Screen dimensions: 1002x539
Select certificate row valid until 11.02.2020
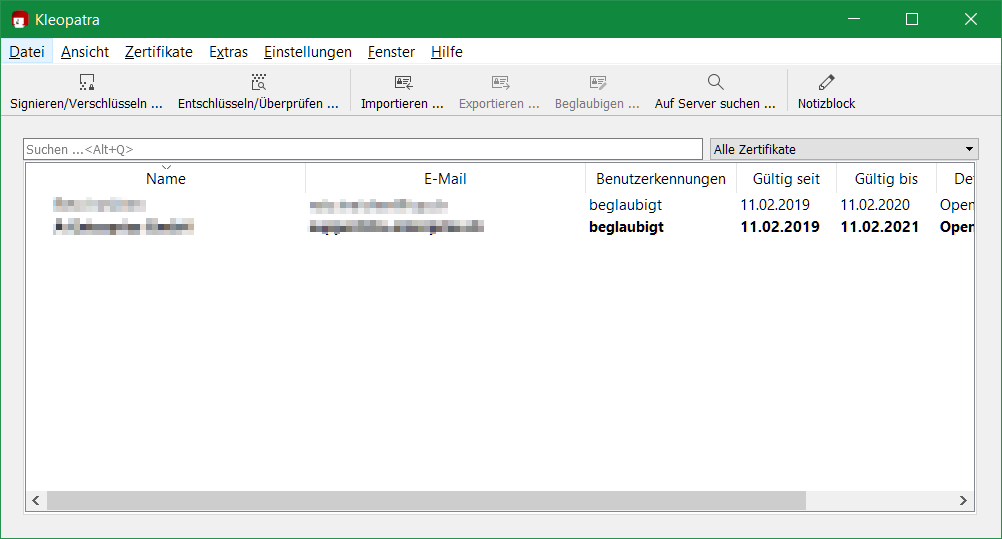(x=500, y=205)
